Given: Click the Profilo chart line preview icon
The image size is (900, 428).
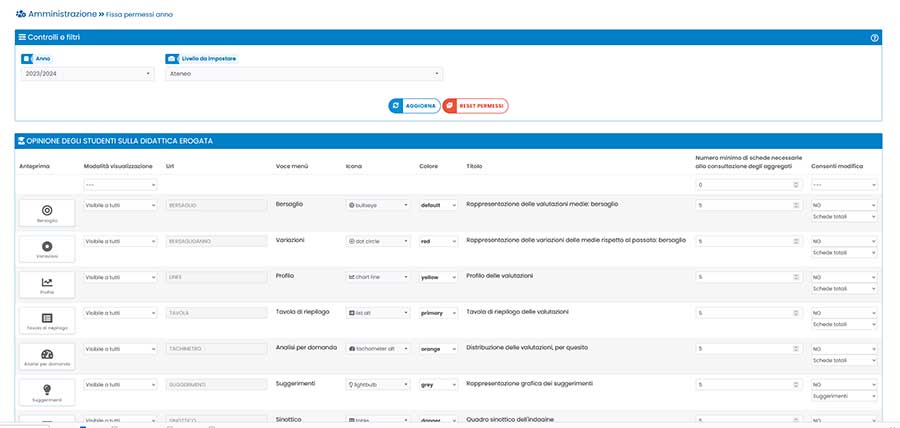Looking at the screenshot, I should pyautogui.click(x=47, y=283).
